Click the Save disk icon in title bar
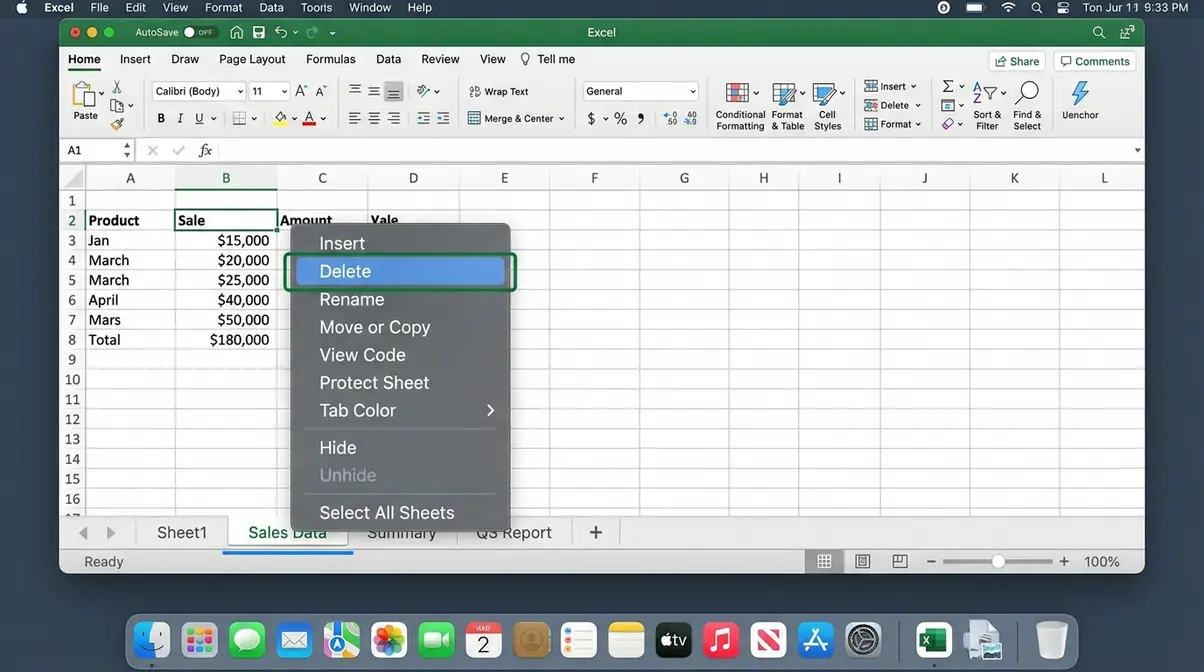The height and width of the screenshot is (672, 1204). point(259,33)
